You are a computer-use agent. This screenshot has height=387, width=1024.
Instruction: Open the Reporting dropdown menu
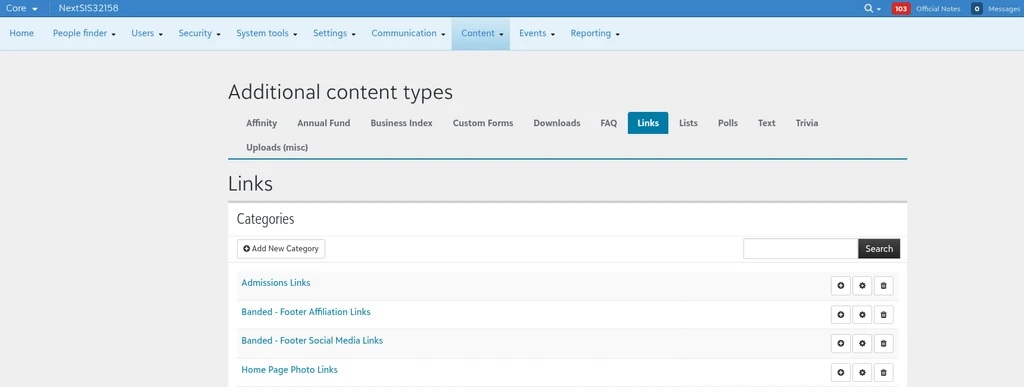click(595, 33)
